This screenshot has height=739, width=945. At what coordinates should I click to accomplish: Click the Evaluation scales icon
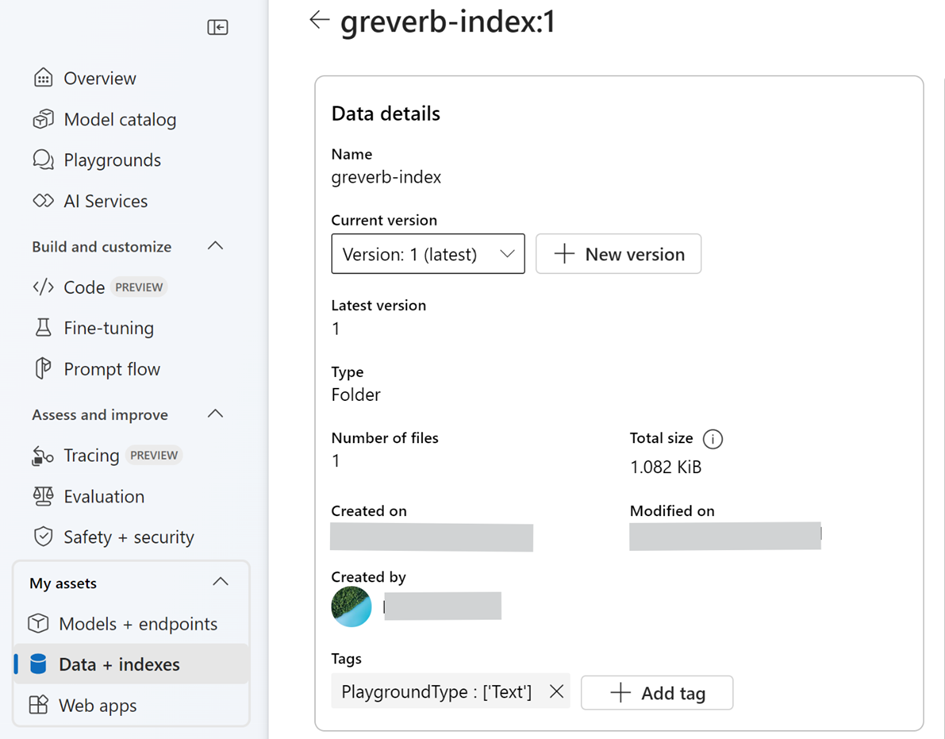coord(43,496)
